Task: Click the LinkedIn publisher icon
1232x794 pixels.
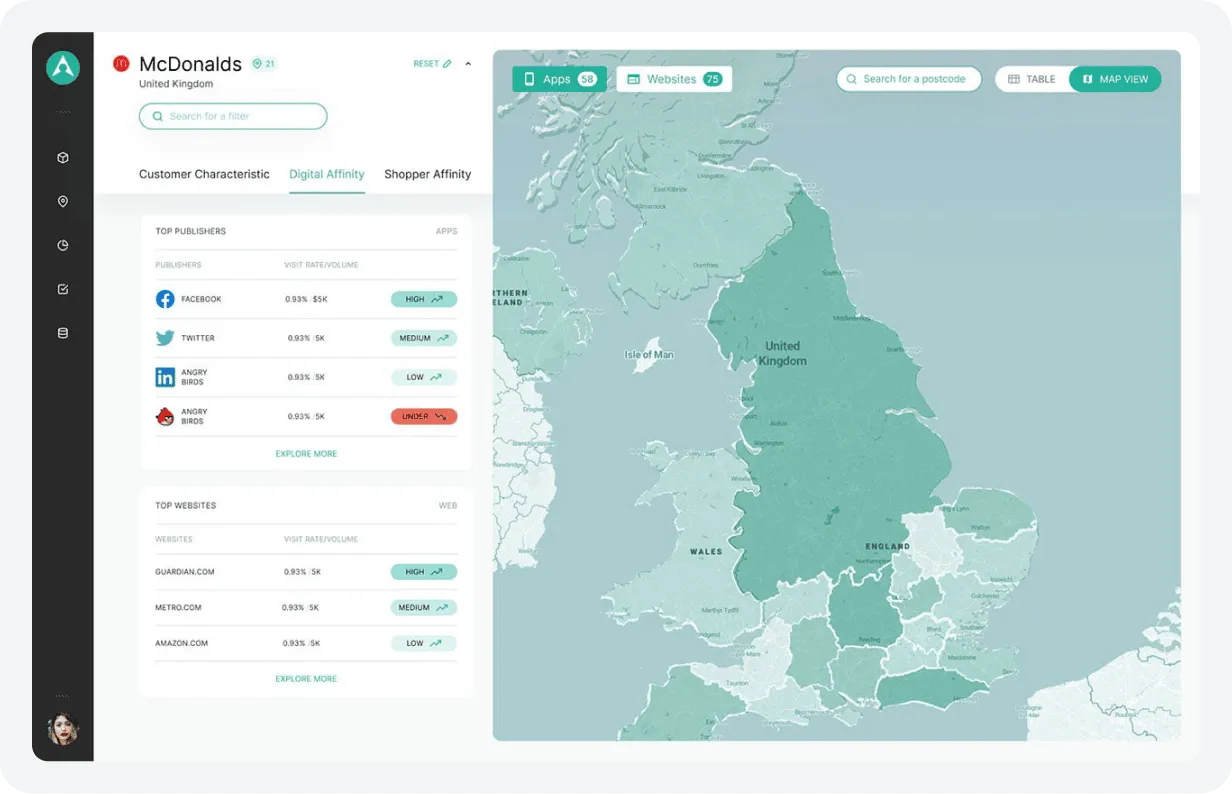Action: pos(165,377)
